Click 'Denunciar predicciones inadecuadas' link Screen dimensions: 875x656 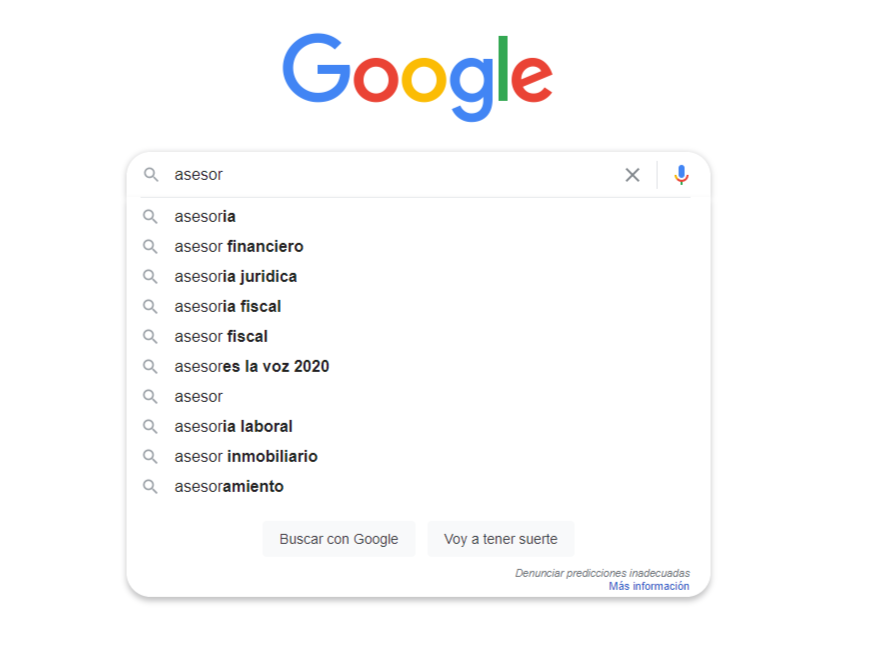pyautogui.click(x=602, y=573)
